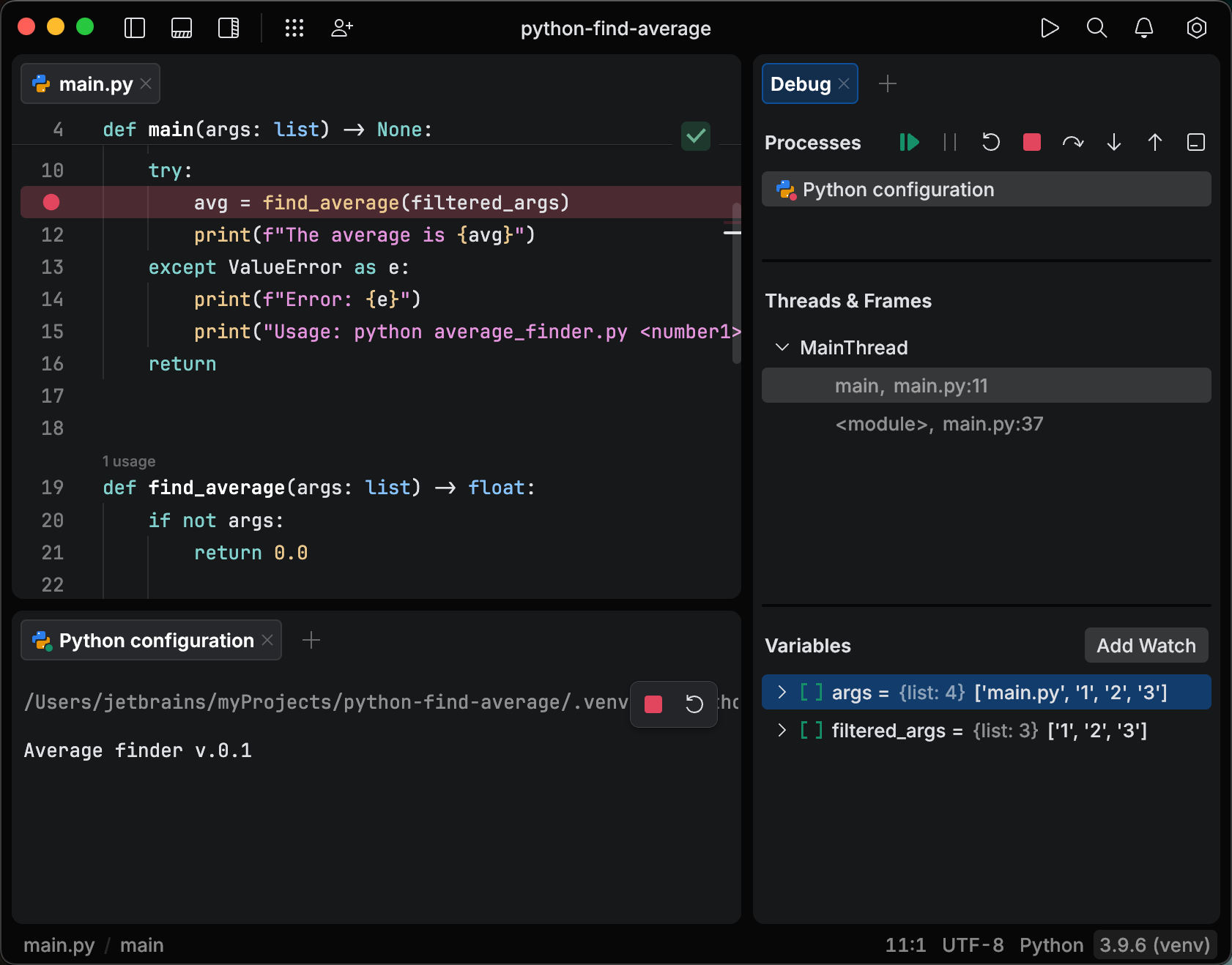Collapse the MainThread entry

[782, 348]
